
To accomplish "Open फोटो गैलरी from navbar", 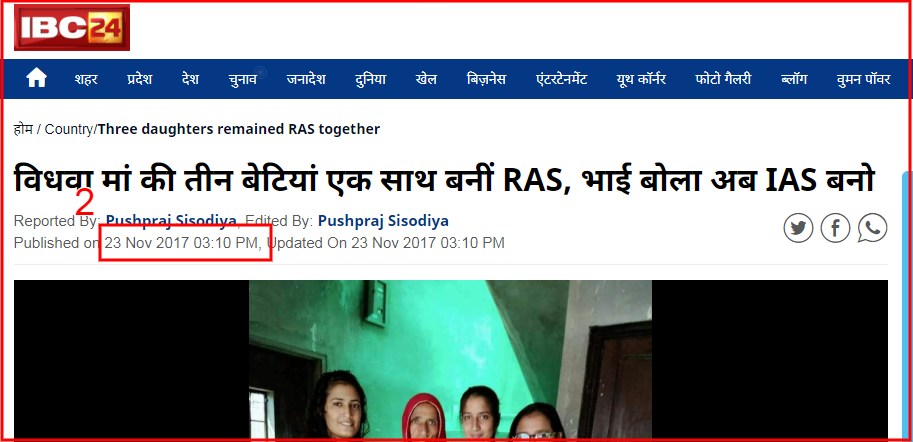I will coord(723,79).
